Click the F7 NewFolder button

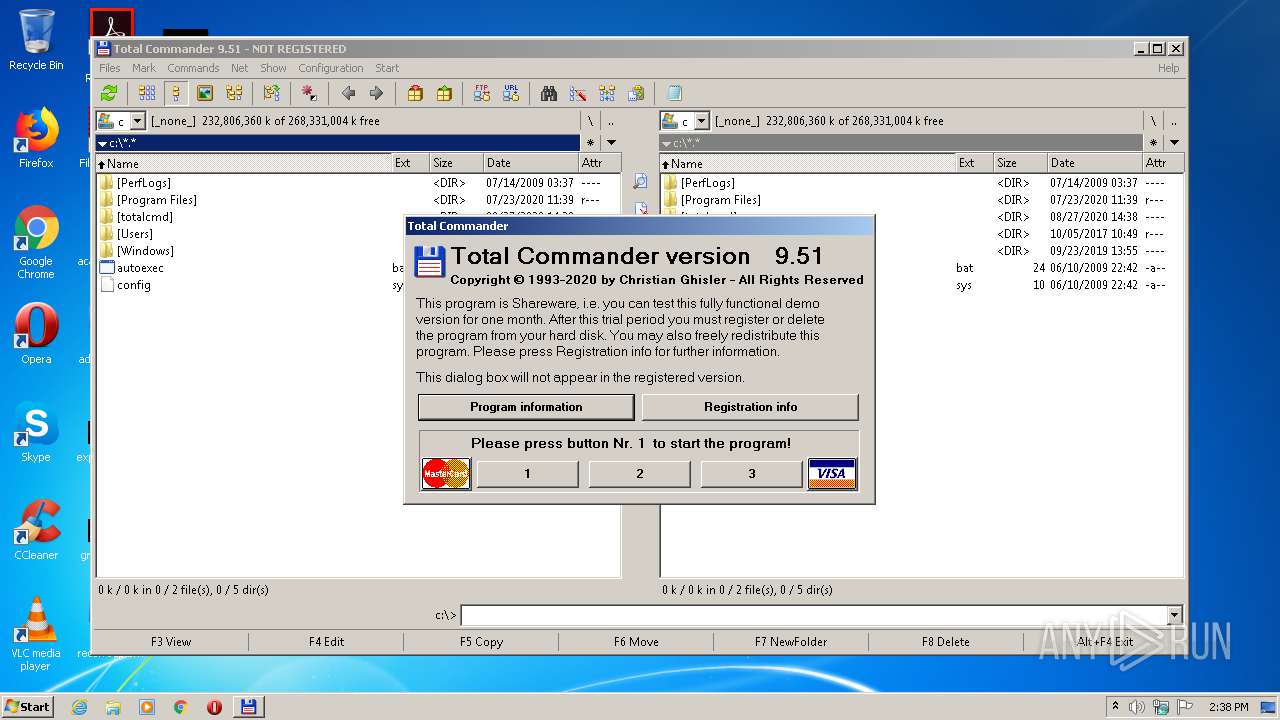[x=791, y=642]
